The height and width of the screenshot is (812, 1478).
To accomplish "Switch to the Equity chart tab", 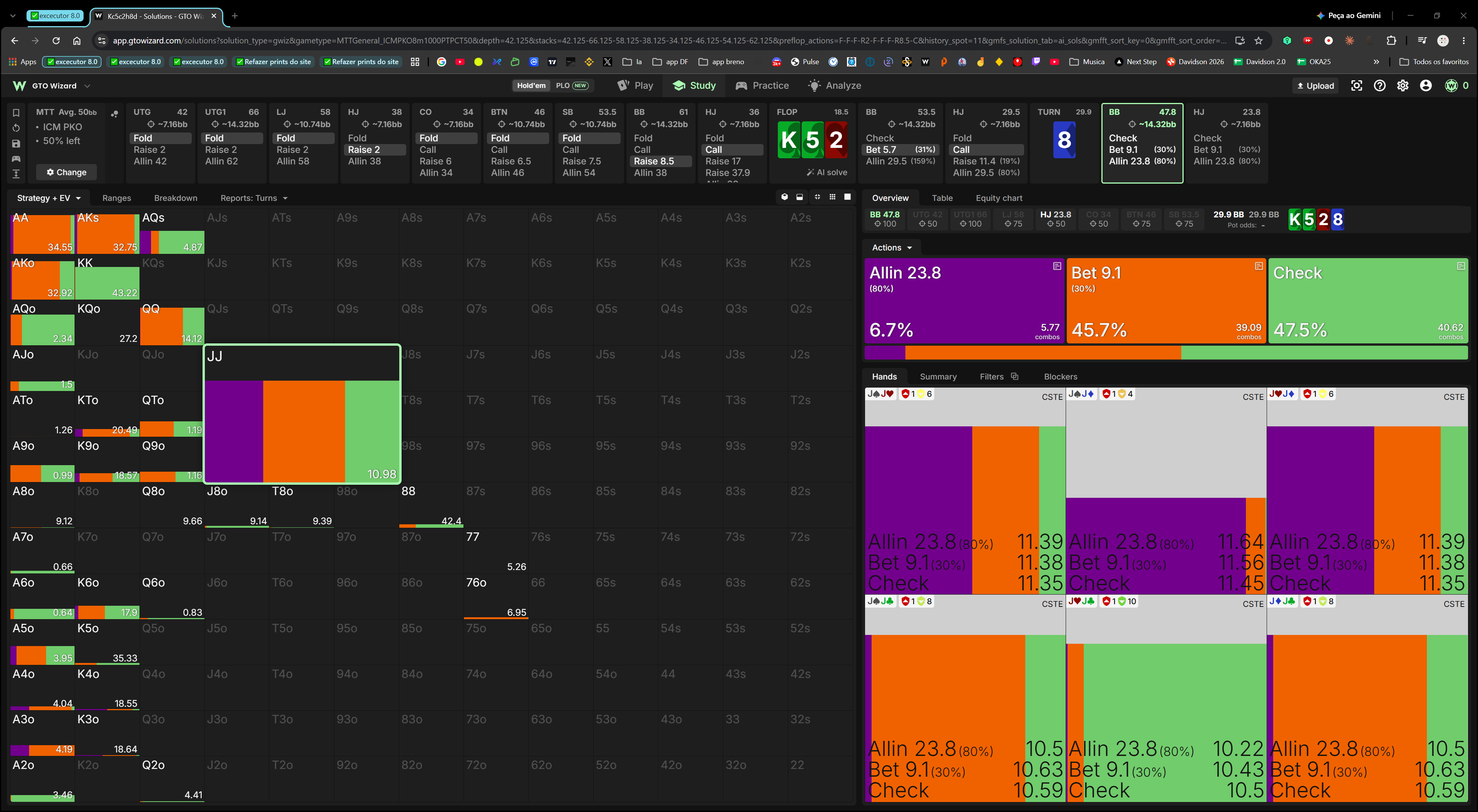I will point(999,198).
